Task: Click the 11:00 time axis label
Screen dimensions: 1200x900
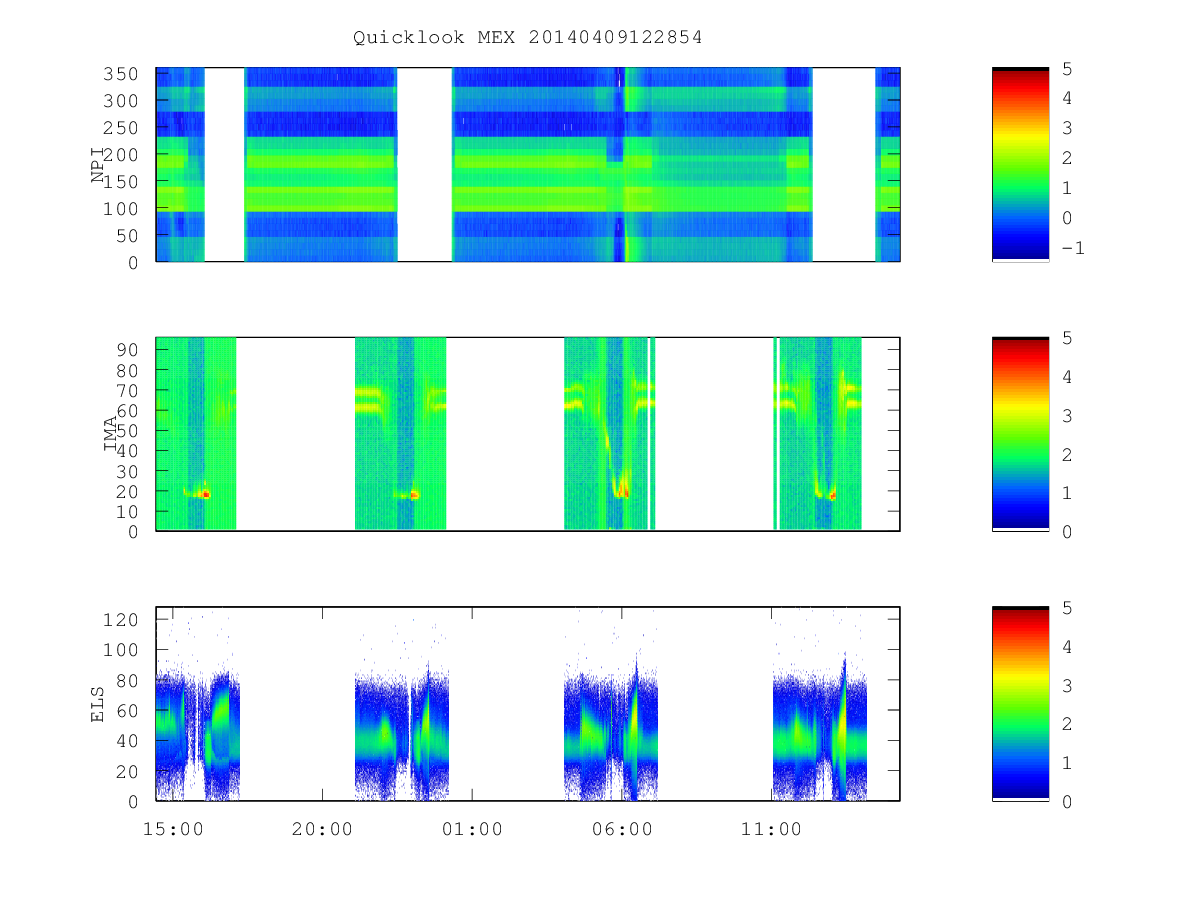Action: click(x=771, y=829)
